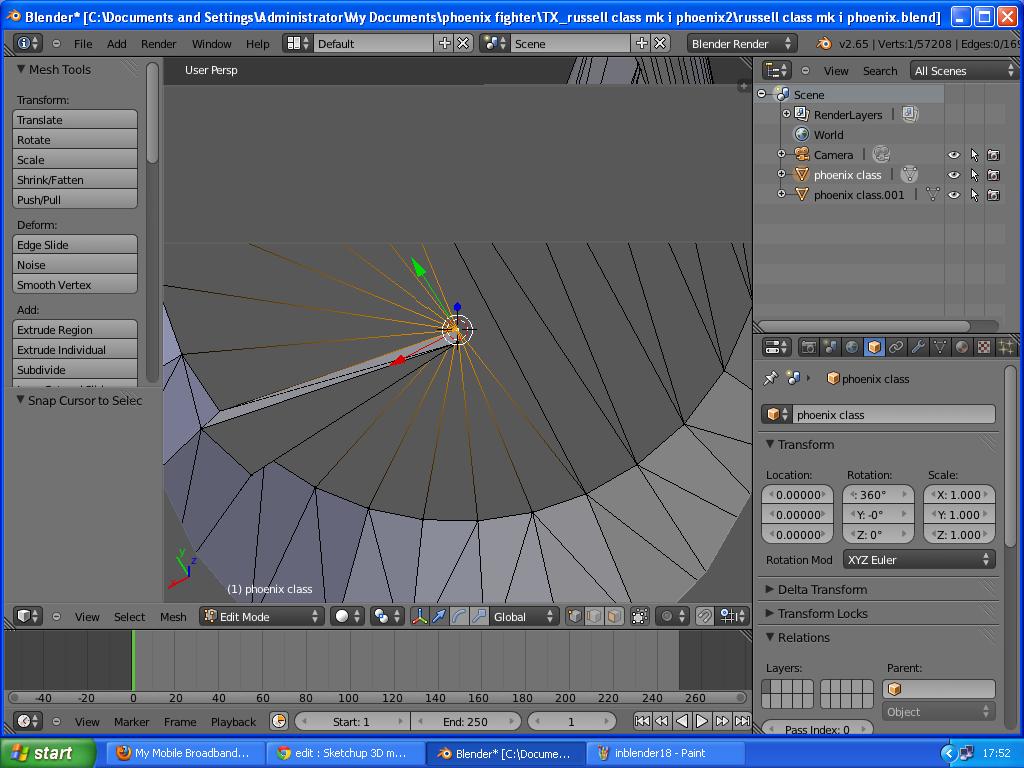This screenshot has height=768, width=1024.
Task: Open Render properties (camera icon)
Action: pyautogui.click(x=810, y=346)
